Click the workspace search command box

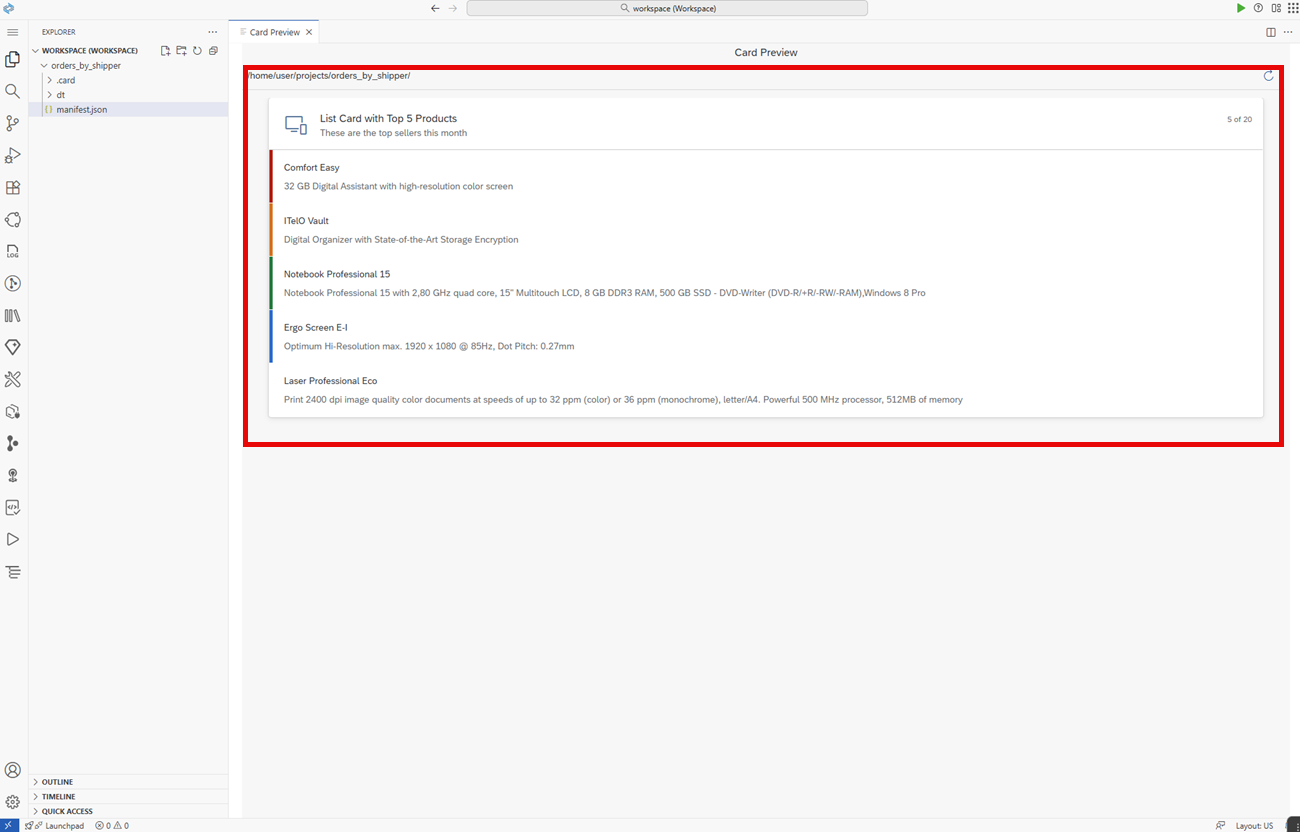point(667,8)
